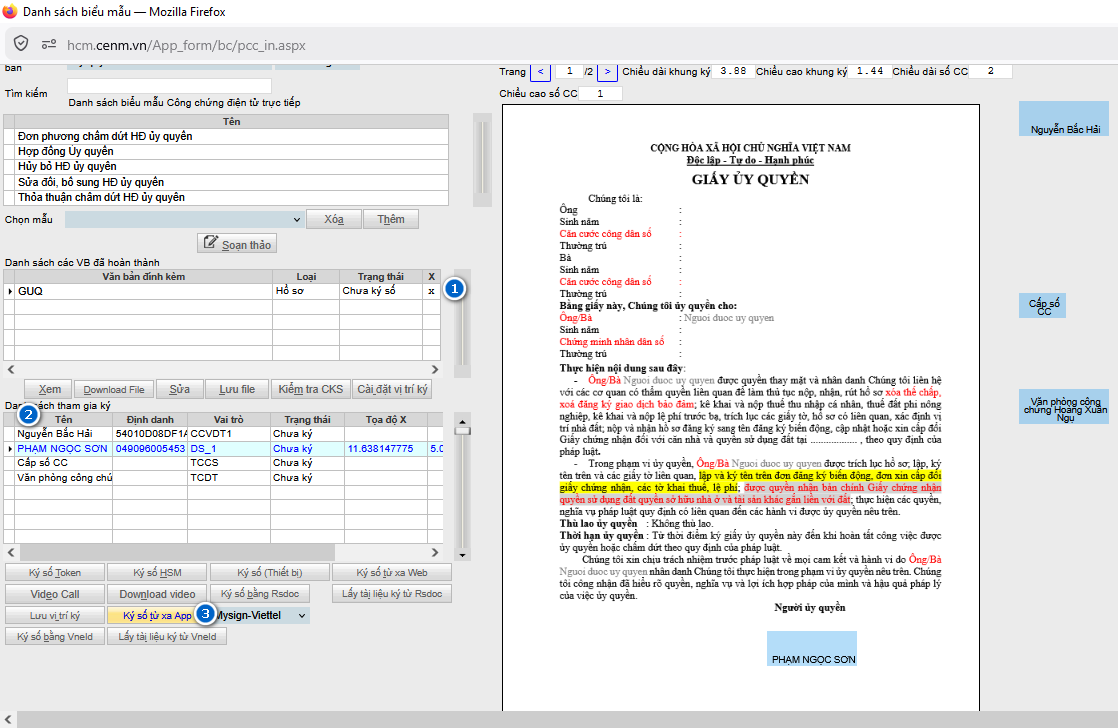
Task: Click the Ký số (Thiết bị) button
Action: [270, 573]
